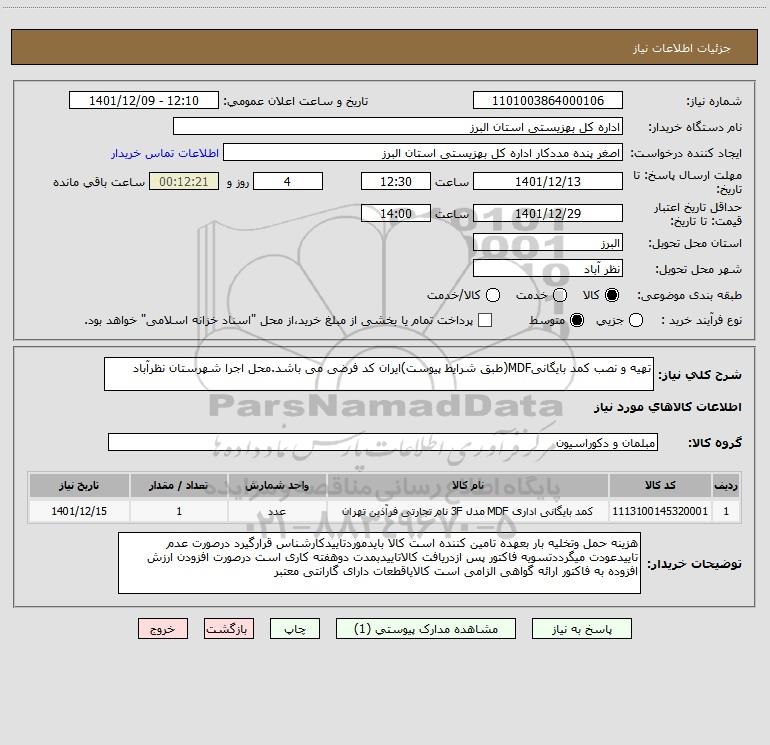Click the پاسخ به نیاز button

click(x=582, y=629)
